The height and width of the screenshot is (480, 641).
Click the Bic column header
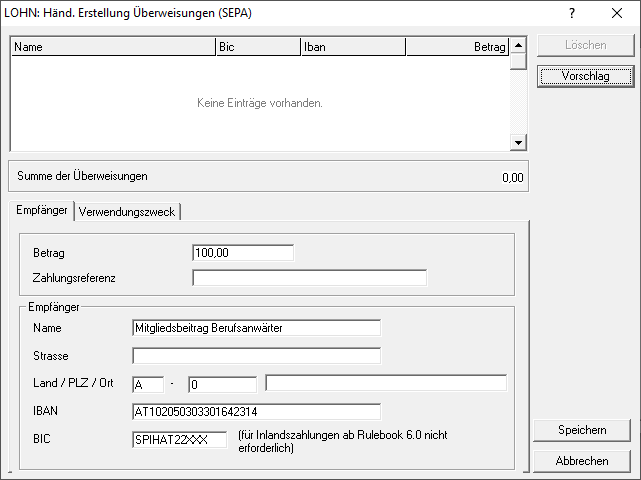(257, 46)
